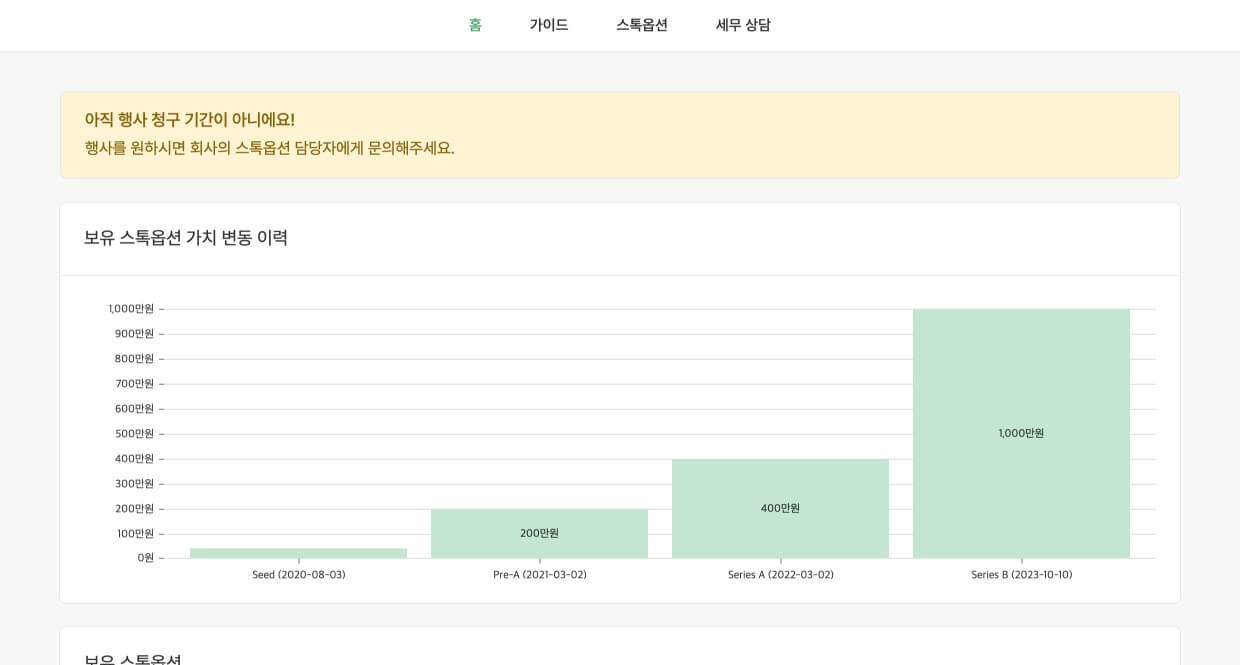Click the warning heading 아직 행사 청구 기간이 아니에요!
1240x665 pixels.
(190, 120)
